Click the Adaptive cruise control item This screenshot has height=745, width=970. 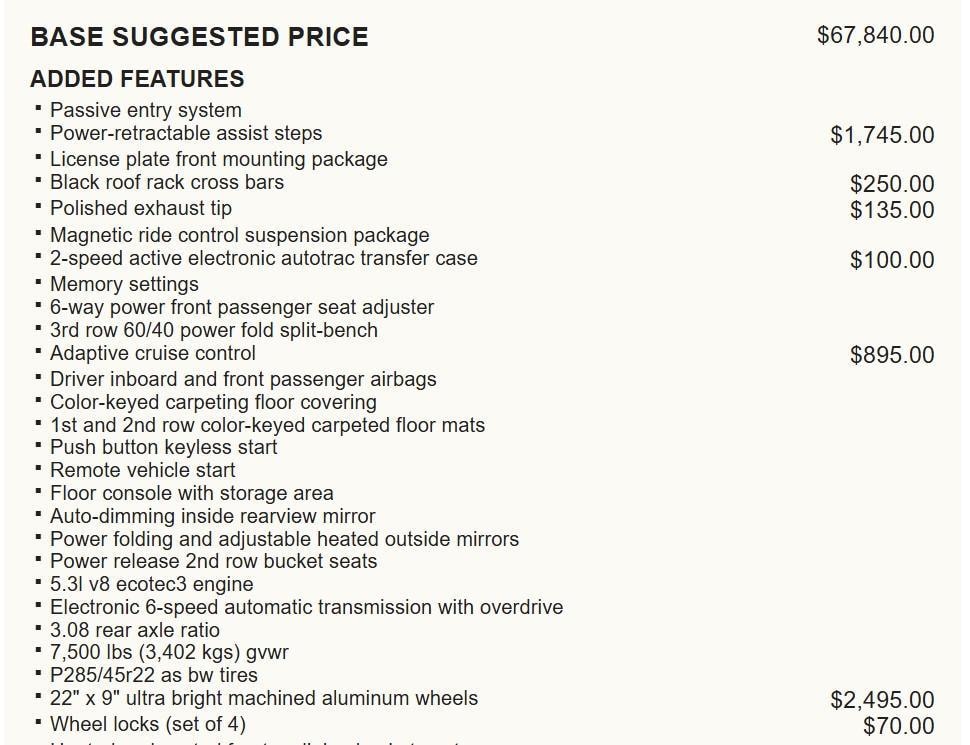pos(153,353)
